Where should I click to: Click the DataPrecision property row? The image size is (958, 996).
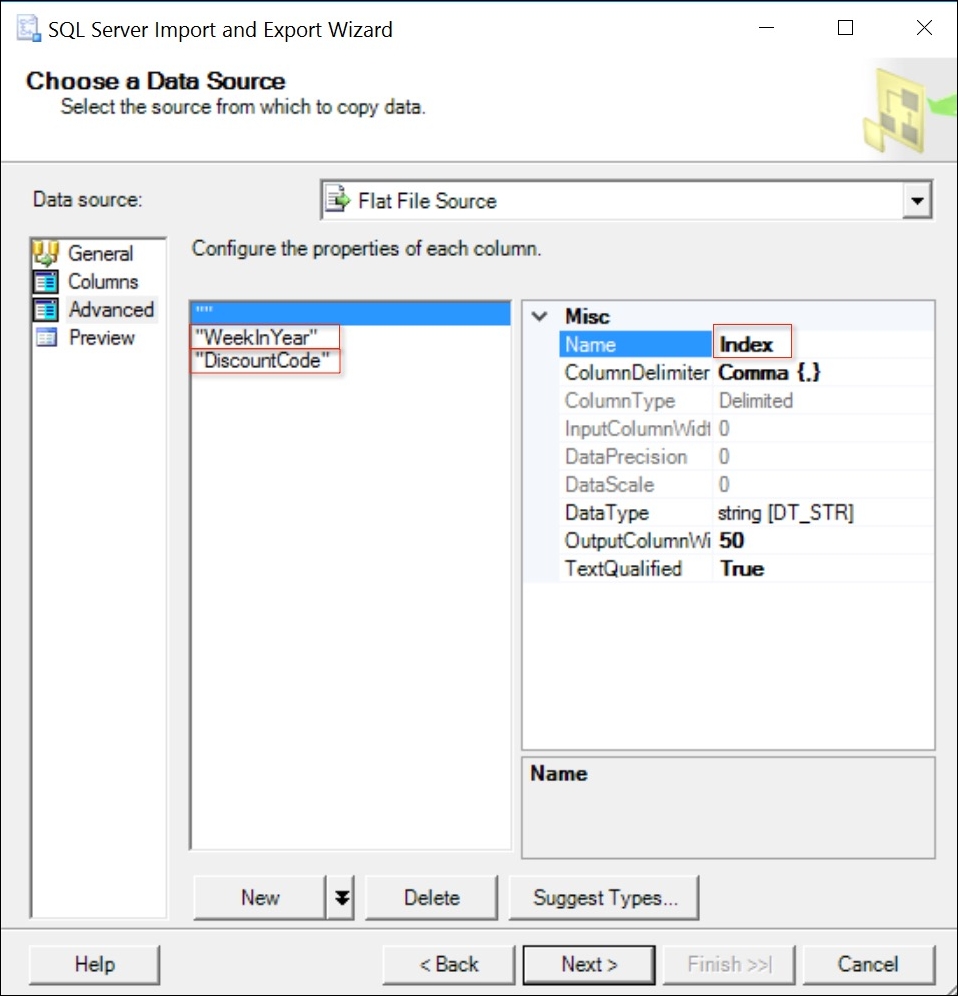click(x=746, y=456)
